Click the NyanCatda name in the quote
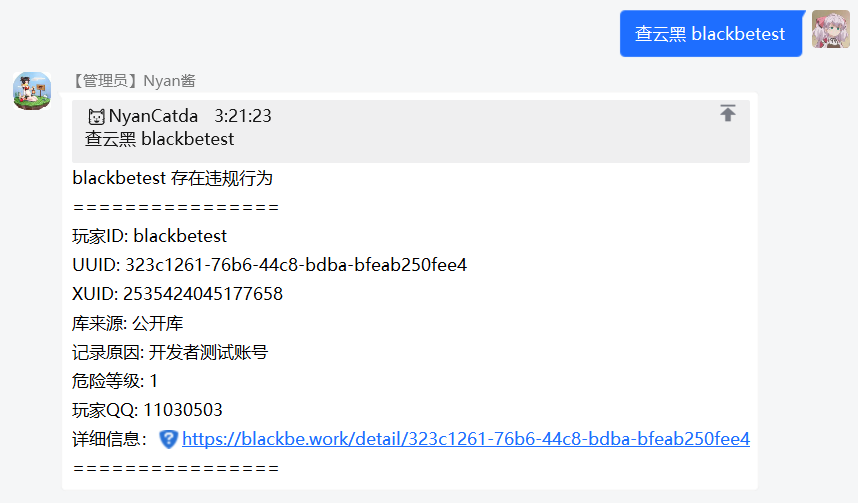Screen dimensions: 858x503 pos(153,116)
